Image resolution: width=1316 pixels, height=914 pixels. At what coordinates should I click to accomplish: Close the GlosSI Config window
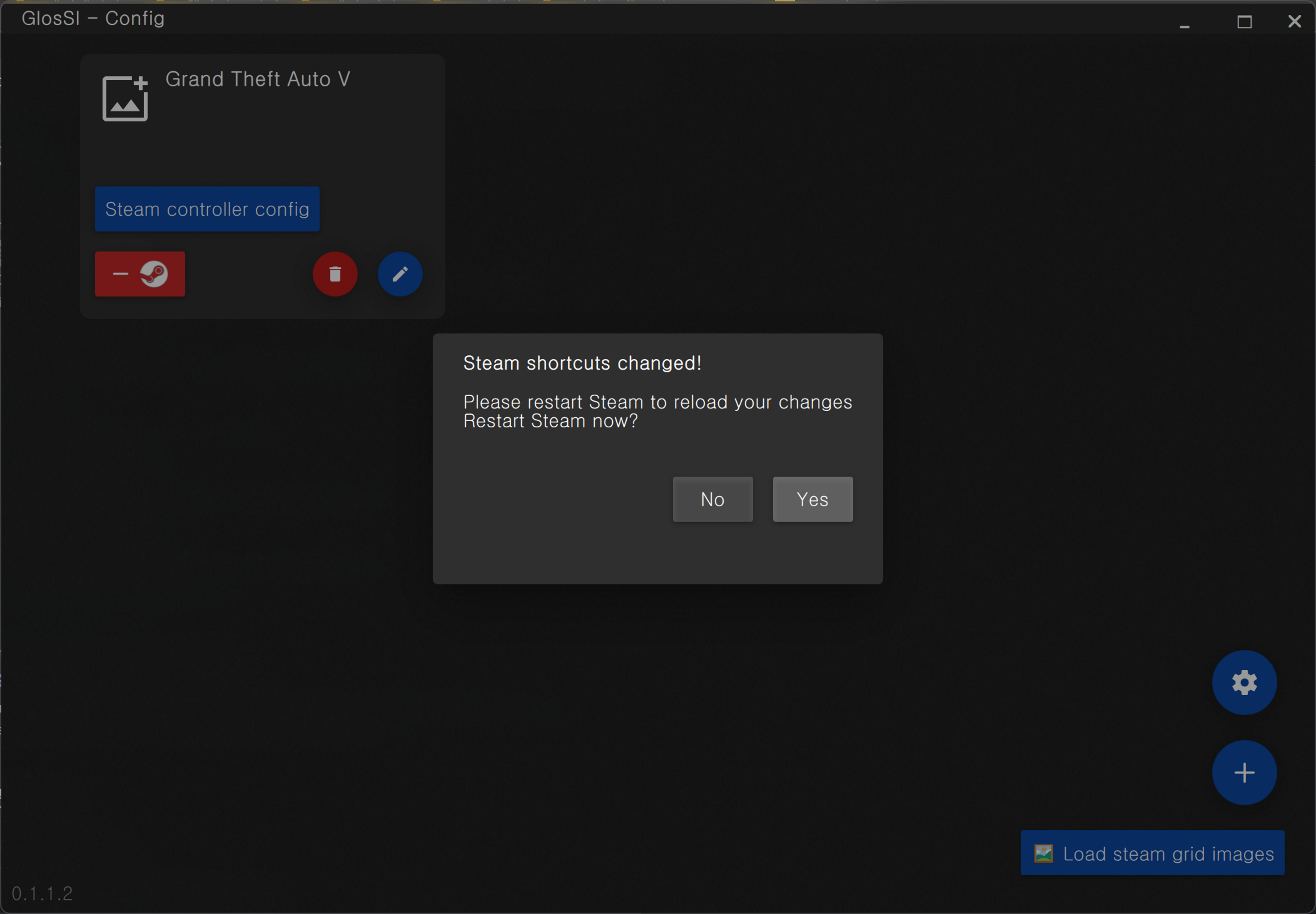pyautogui.click(x=1294, y=22)
